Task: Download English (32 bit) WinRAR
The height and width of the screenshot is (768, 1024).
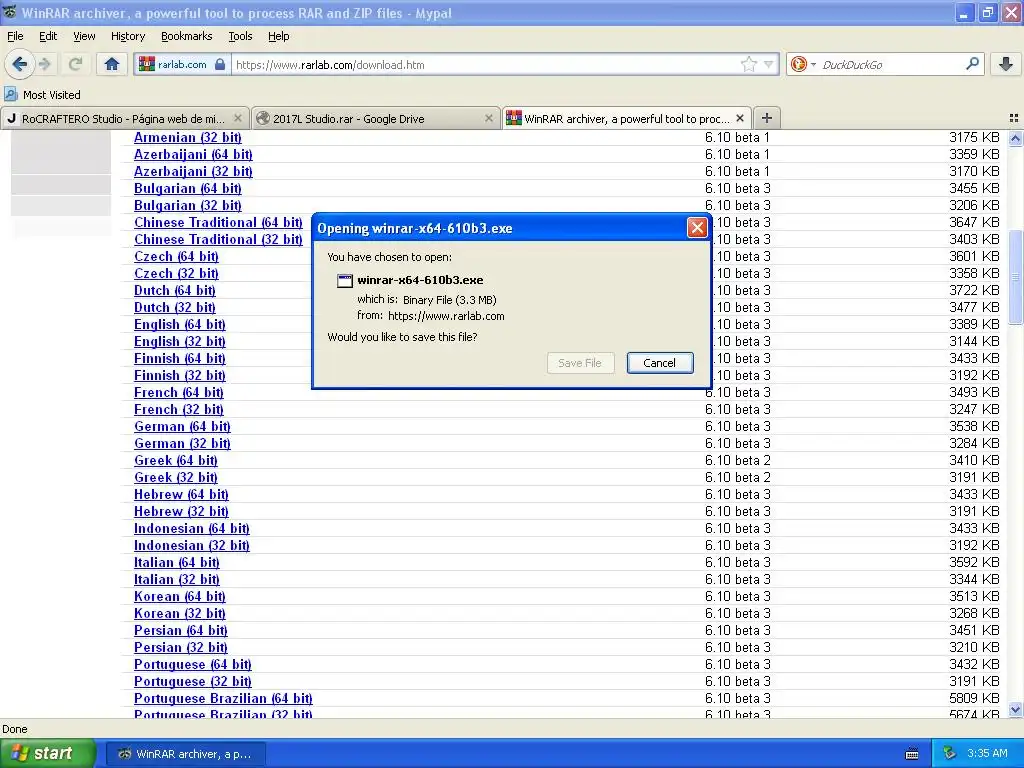Action: (x=180, y=342)
